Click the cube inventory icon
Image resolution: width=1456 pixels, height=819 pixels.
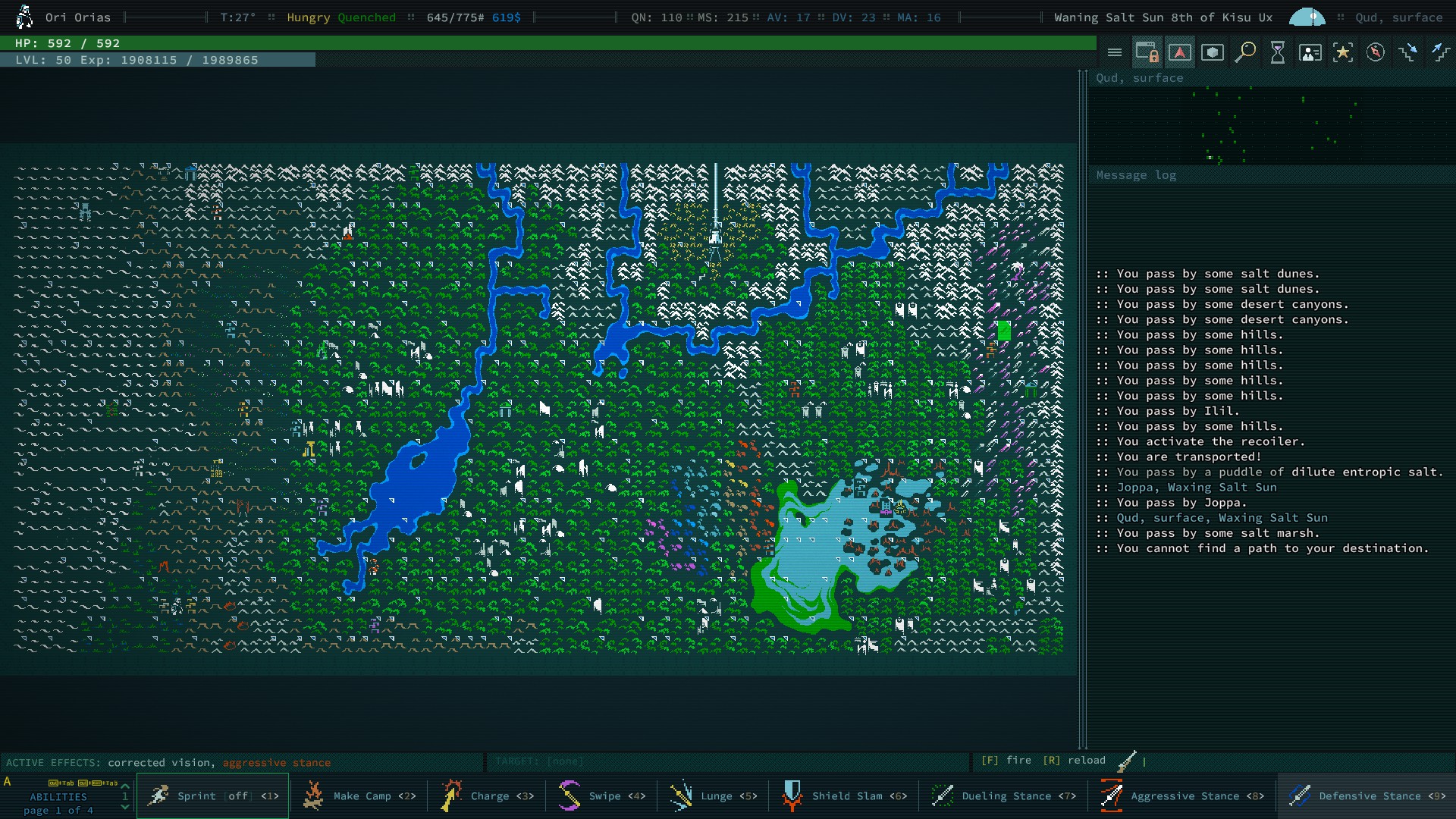click(1212, 52)
